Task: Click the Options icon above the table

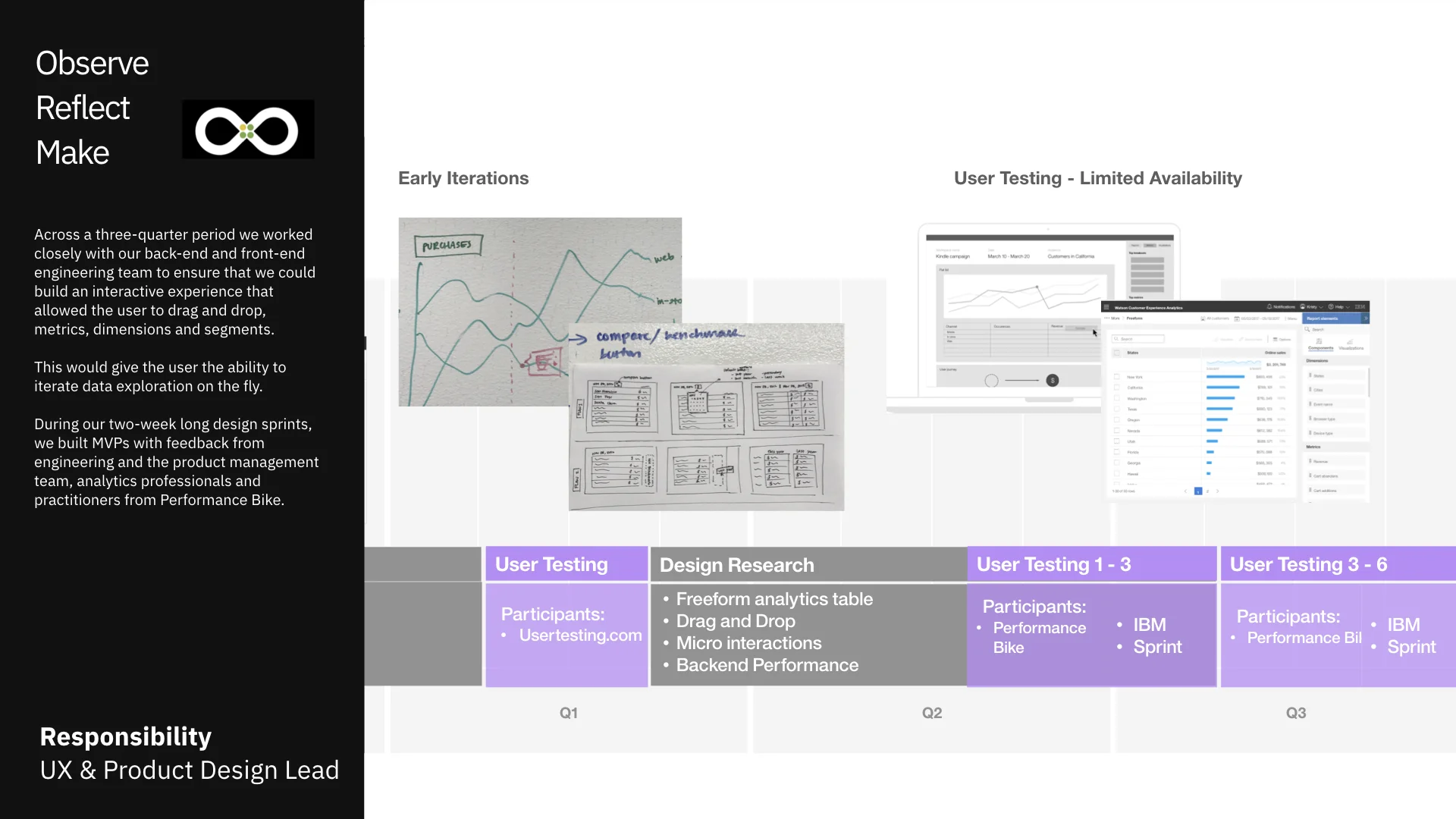Action: (x=1276, y=339)
